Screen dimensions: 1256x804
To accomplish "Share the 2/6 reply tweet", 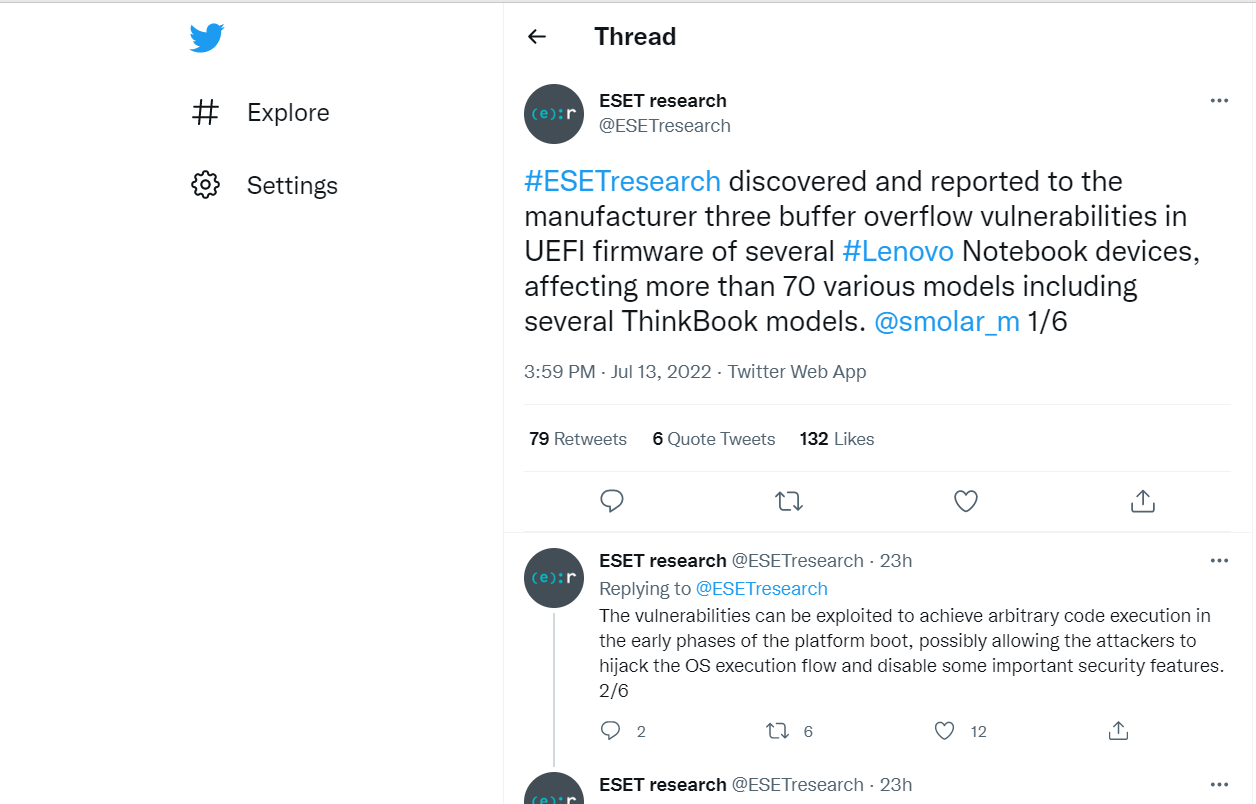I will click(1119, 731).
